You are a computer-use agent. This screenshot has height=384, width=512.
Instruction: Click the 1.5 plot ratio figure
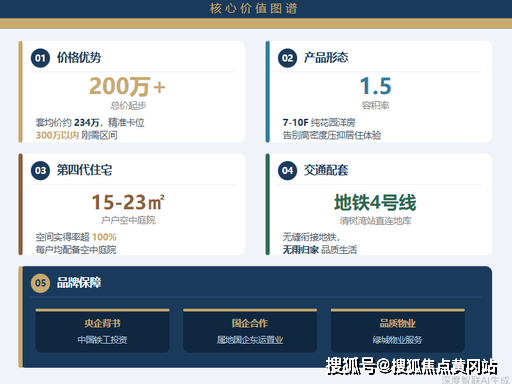click(x=376, y=86)
